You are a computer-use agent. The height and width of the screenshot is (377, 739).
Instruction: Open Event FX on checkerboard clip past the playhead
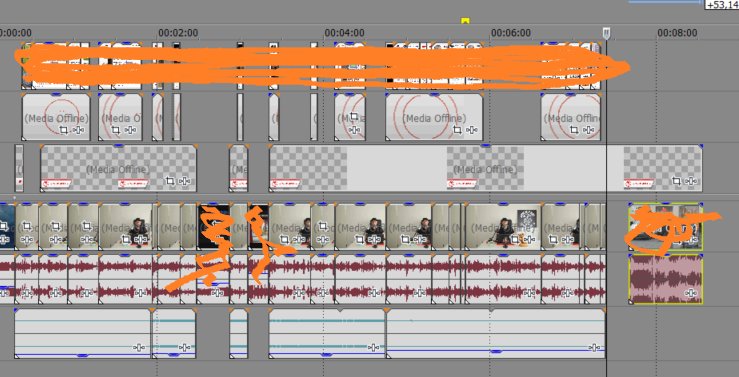691,181
